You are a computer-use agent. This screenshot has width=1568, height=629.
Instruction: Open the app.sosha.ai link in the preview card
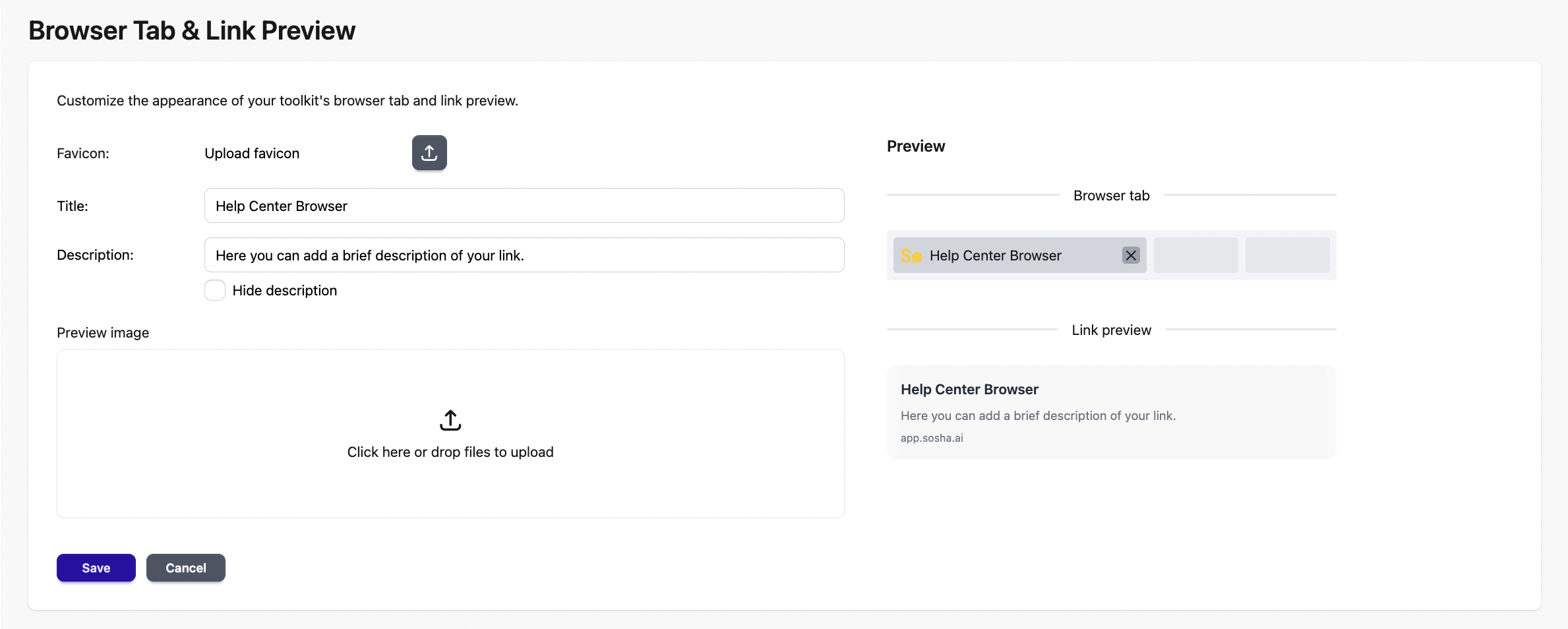click(932, 438)
